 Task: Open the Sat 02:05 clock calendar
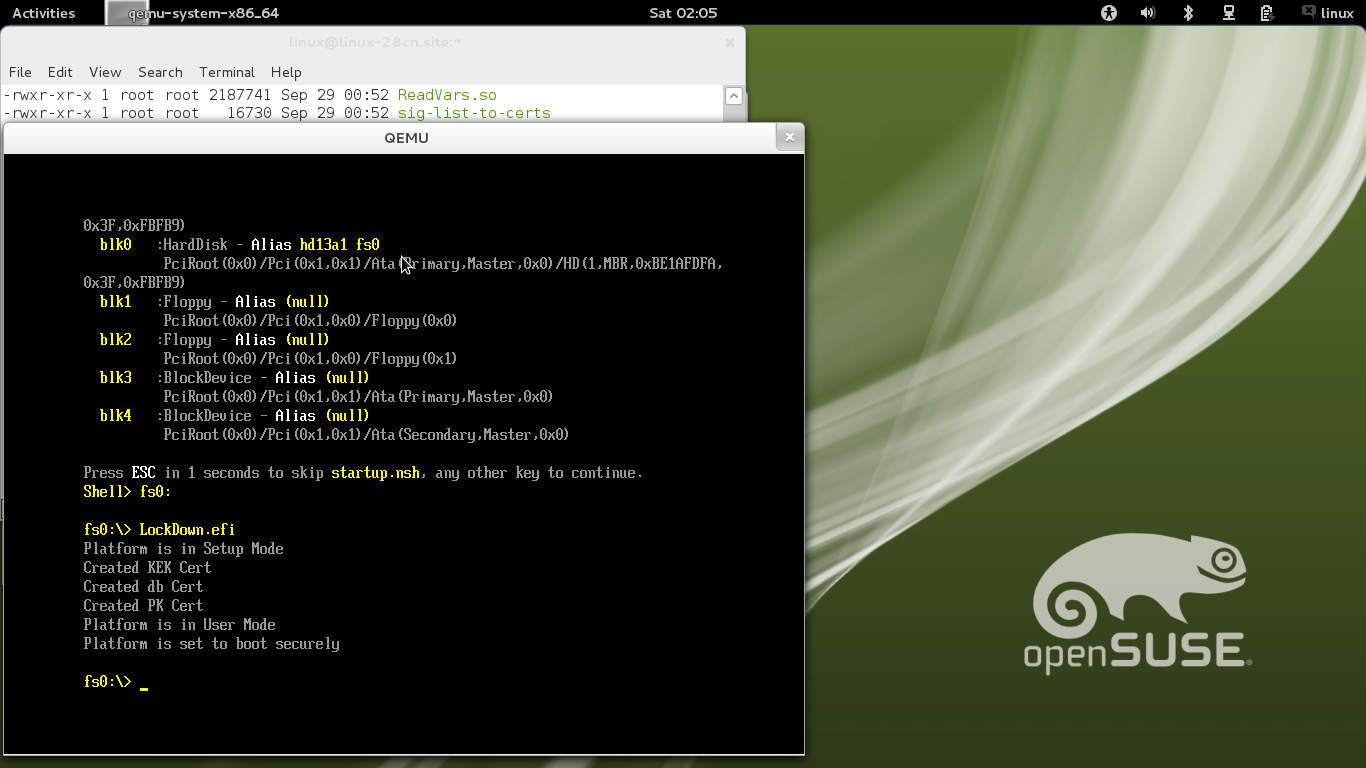pyautogui.click(x=683, y=13)
